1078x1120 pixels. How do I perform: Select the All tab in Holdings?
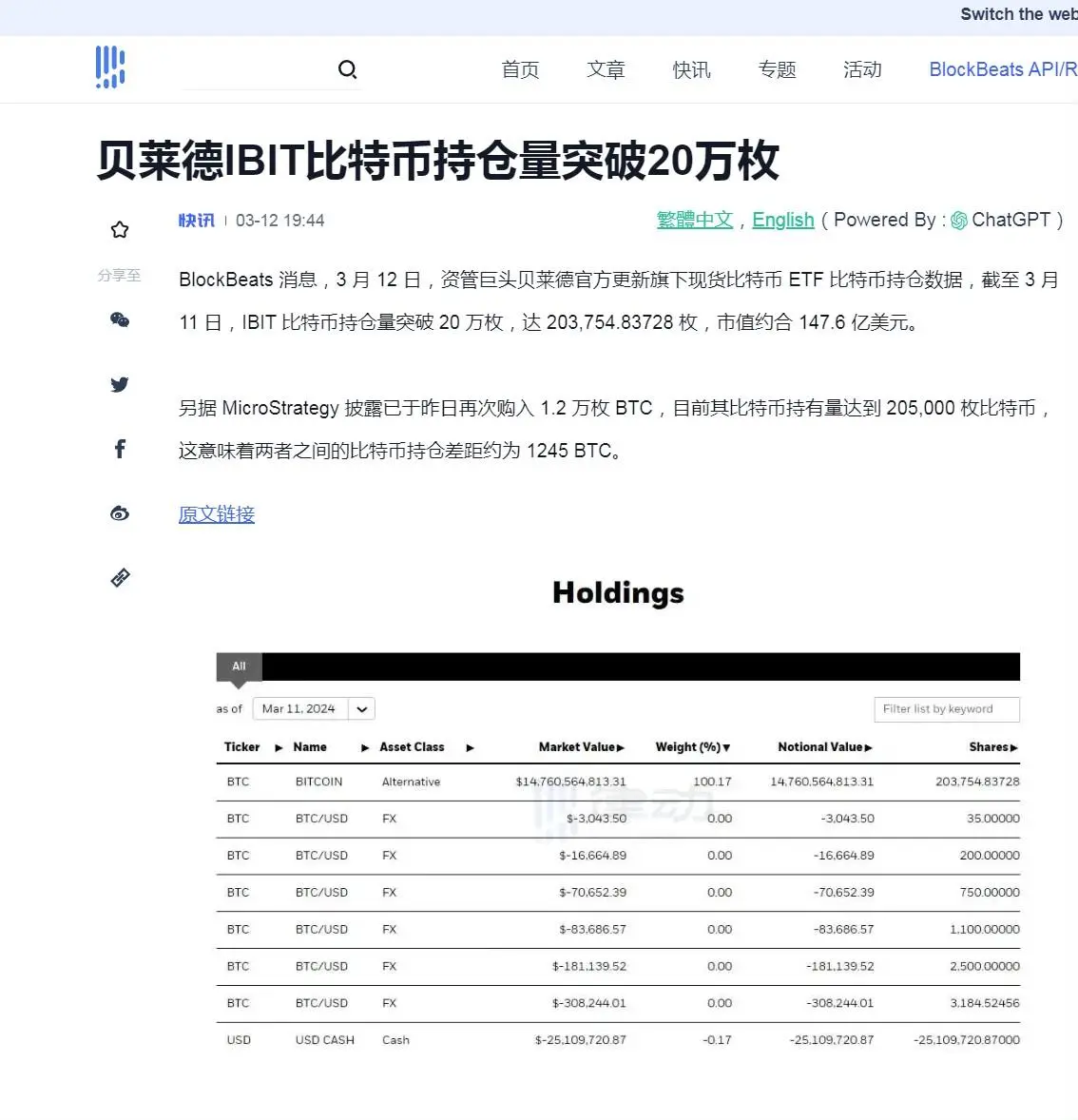[239, 666]
